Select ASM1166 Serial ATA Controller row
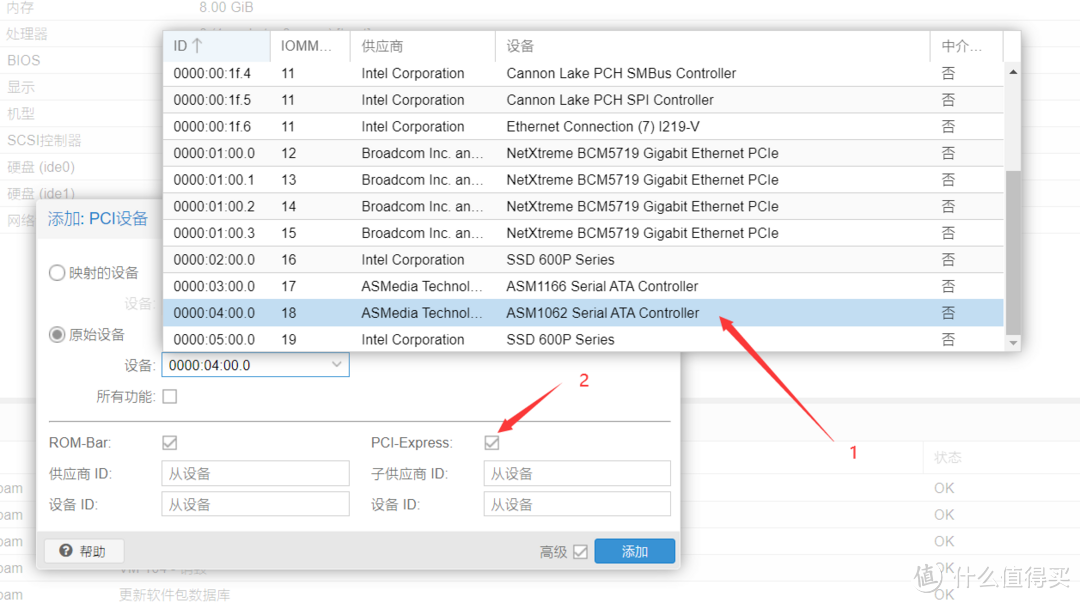The image size is (1080, 603). point(602,286)
